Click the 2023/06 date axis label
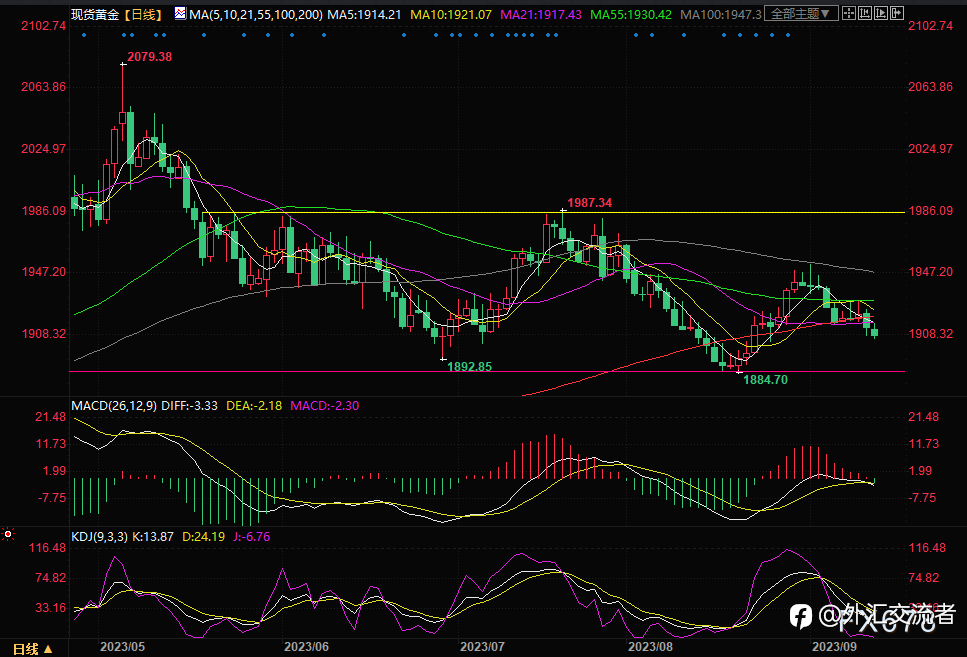This screenshot has height=657, width=967. tap(307, 647)
